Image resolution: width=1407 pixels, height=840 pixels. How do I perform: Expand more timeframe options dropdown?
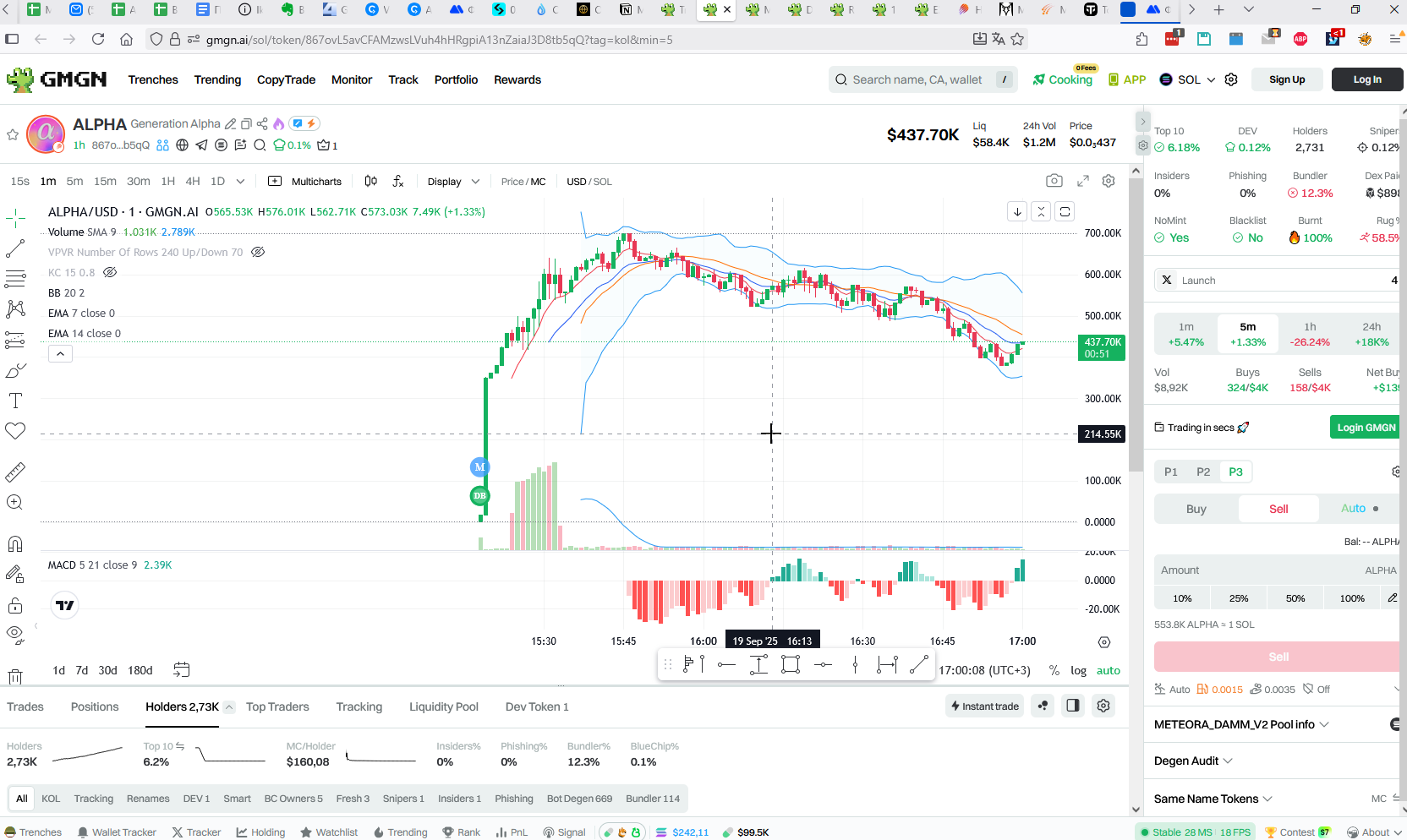point(240,181)
